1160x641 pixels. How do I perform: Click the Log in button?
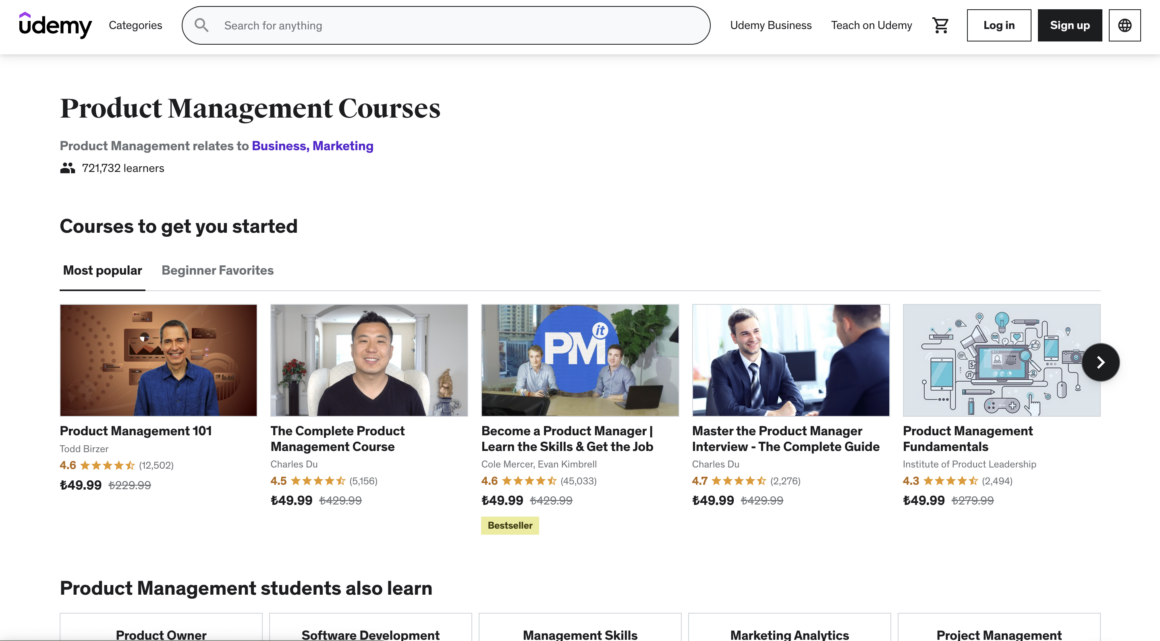pos(998,25)
